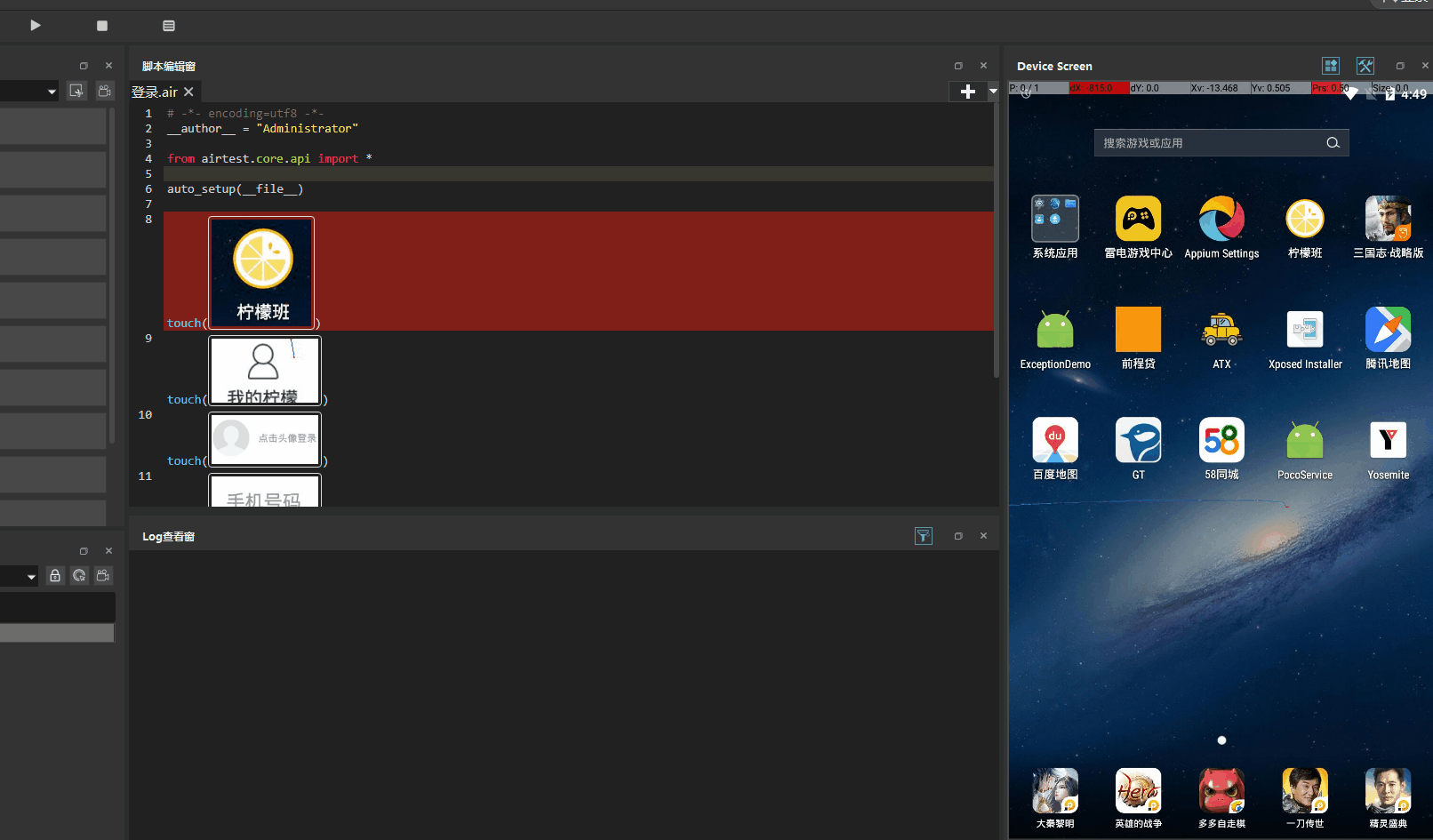
Task: Open the tab list dropdown beside plus button
Action: point(993,92)
